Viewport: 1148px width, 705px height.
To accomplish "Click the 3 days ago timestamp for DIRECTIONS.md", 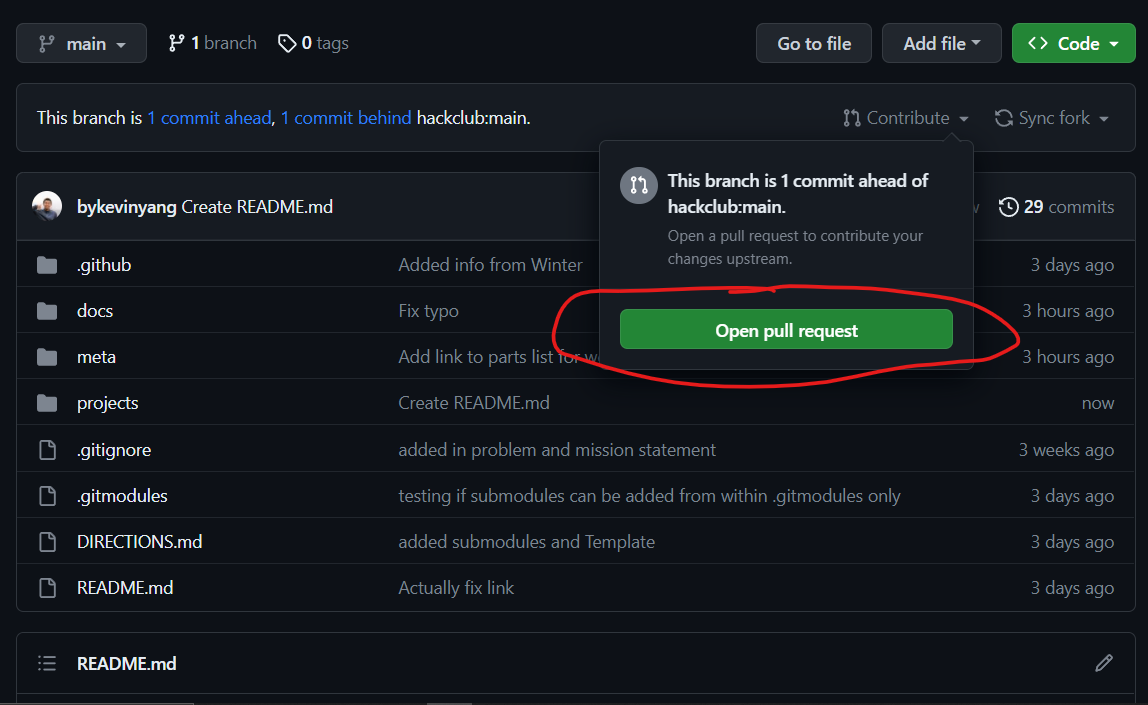I will (x=1073, y=542).
